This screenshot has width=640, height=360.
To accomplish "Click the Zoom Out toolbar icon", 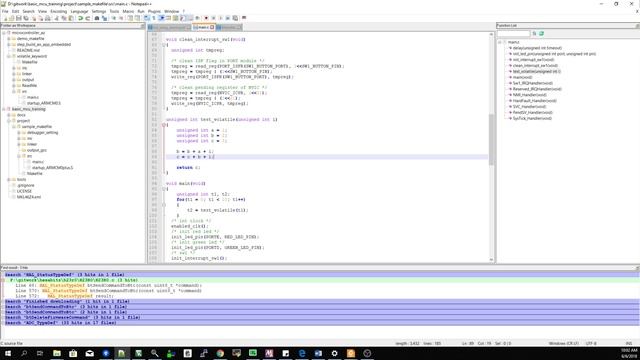I will point(121,18).
